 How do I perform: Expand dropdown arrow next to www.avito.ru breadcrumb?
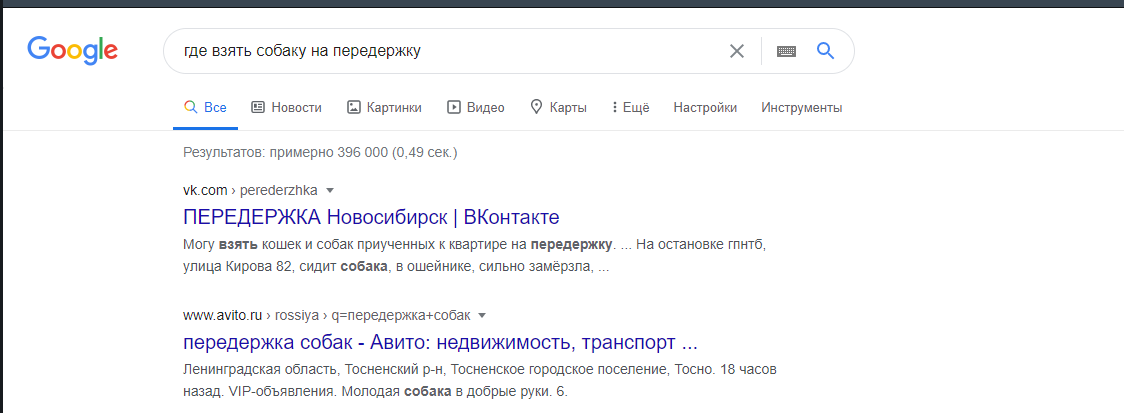tap(482, 315)
